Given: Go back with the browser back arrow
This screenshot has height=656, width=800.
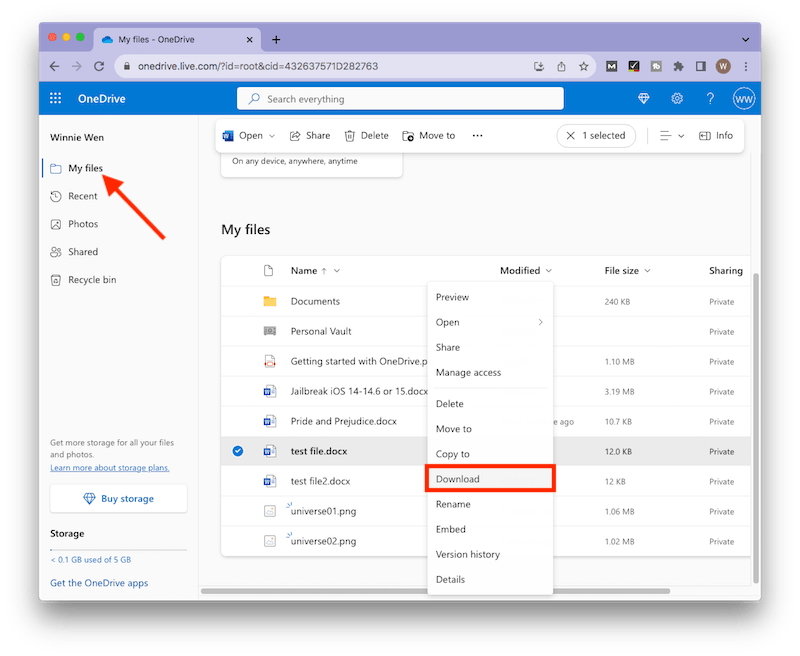Looking at the screenshot, I should pos(55,66).
